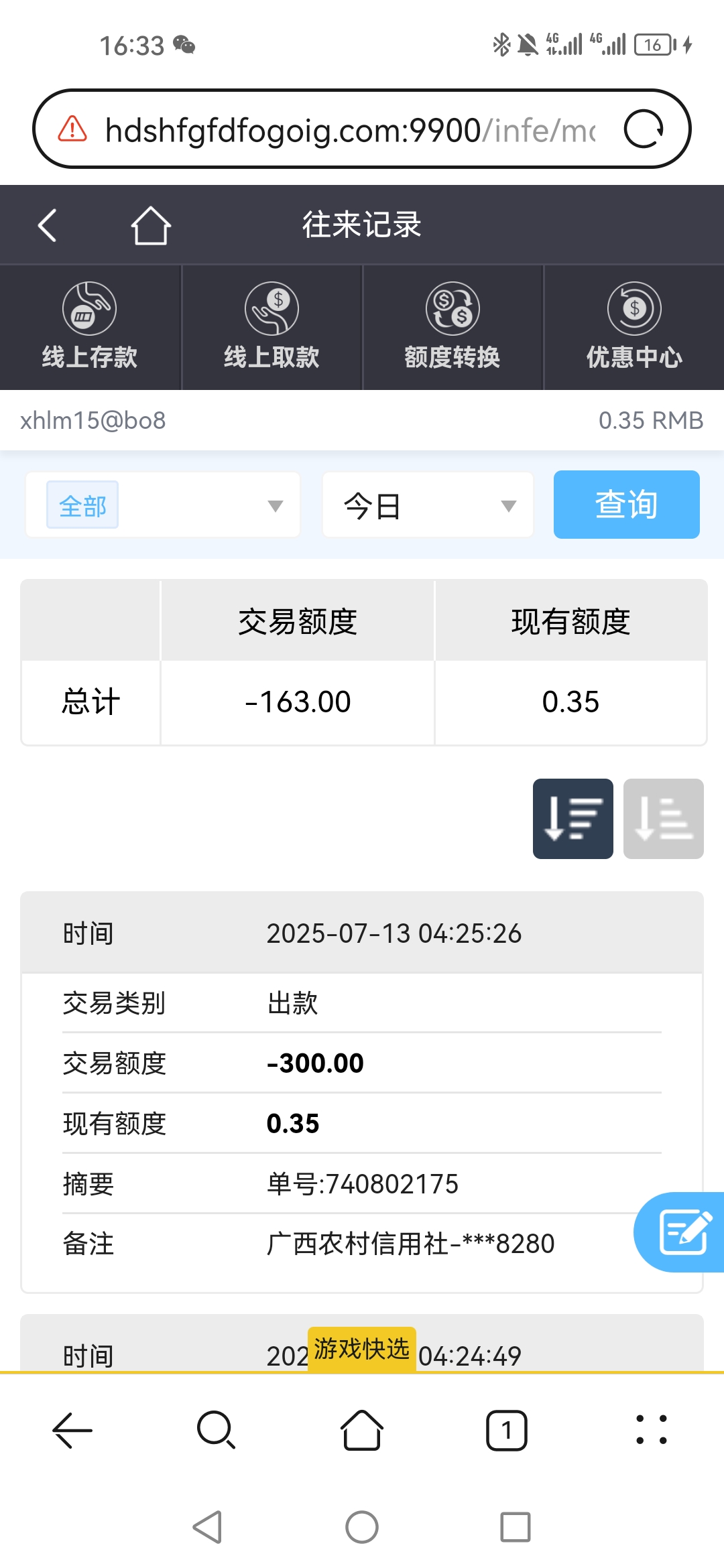Tap the back chevron in the header
The image size is (724, 1568).
click(47, 225)
